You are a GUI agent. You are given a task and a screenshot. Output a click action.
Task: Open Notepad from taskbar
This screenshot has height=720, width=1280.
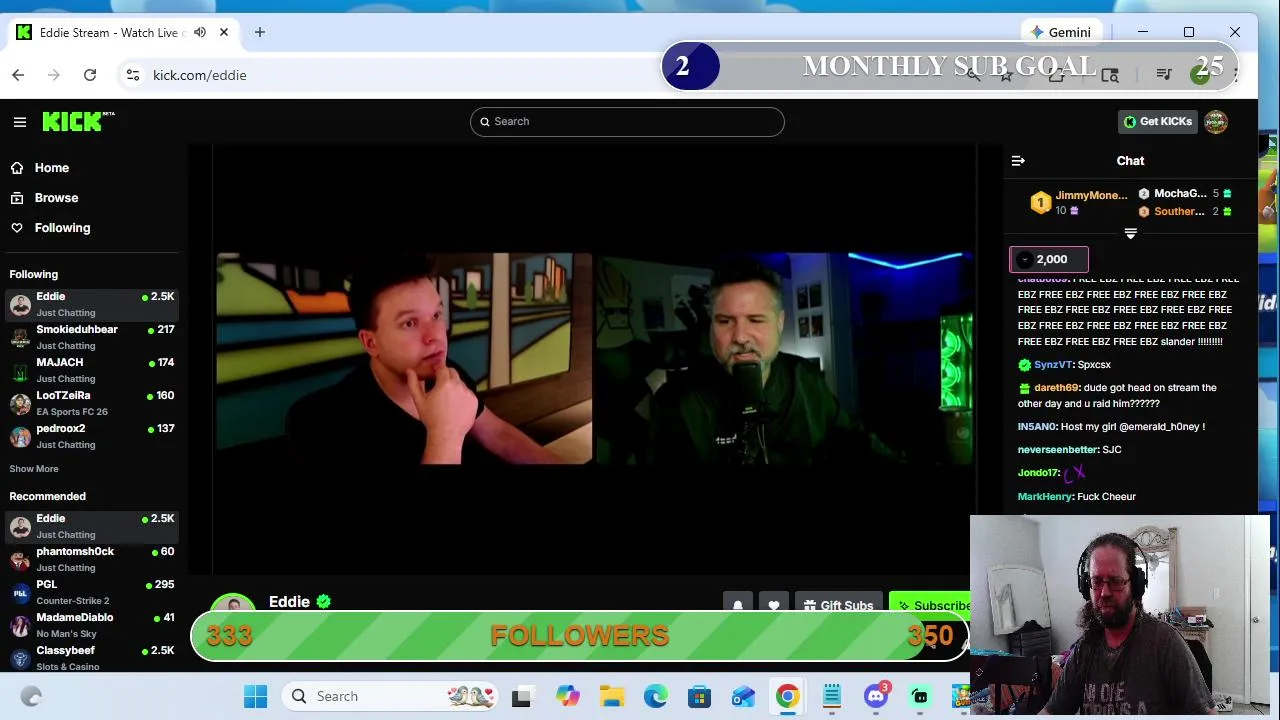click(x=832, y=697)
